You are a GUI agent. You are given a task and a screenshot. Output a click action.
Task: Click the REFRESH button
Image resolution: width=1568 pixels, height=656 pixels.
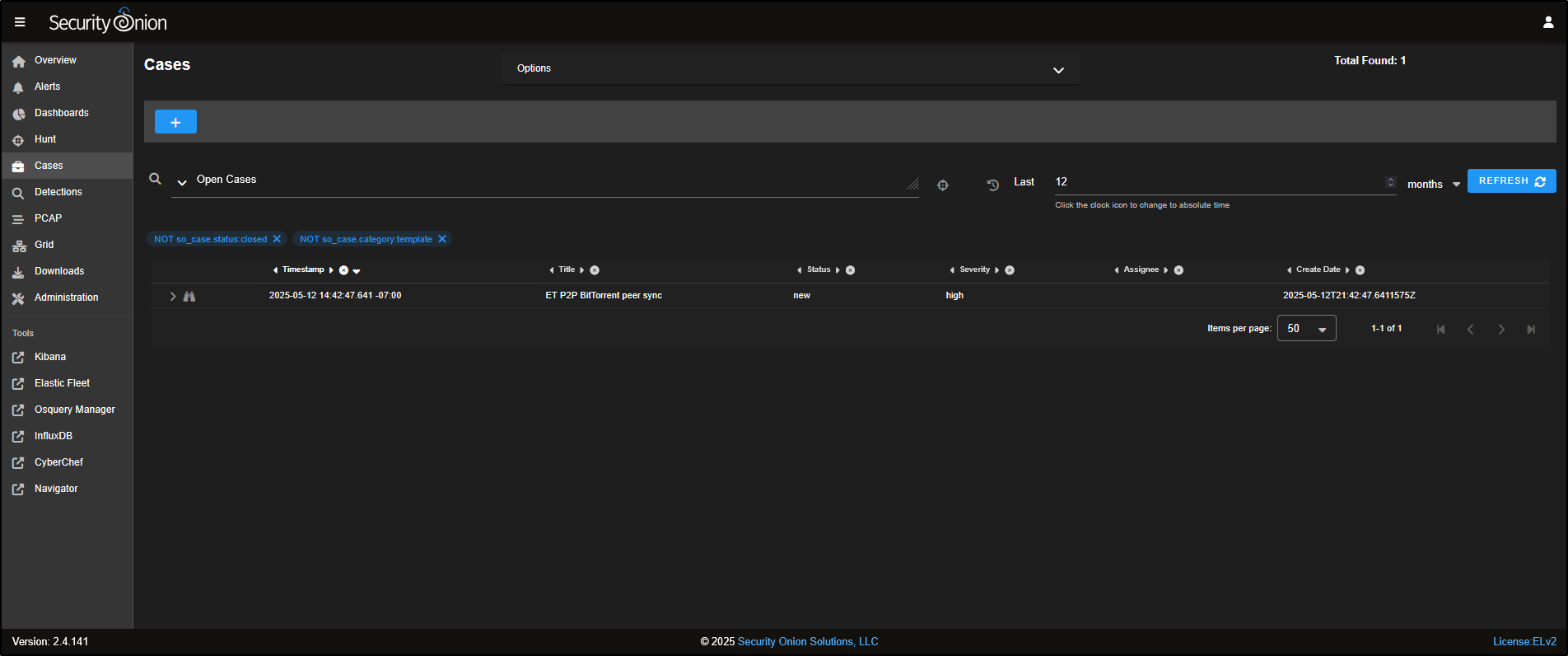pos(1511,180)
